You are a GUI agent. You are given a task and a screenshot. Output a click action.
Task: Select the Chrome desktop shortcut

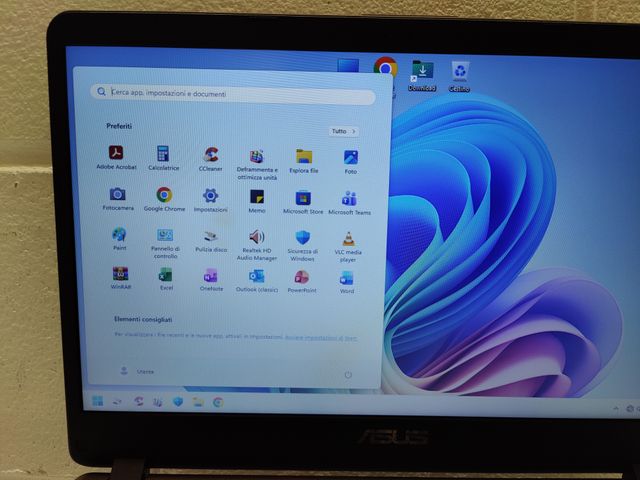(x=385, y=68)
